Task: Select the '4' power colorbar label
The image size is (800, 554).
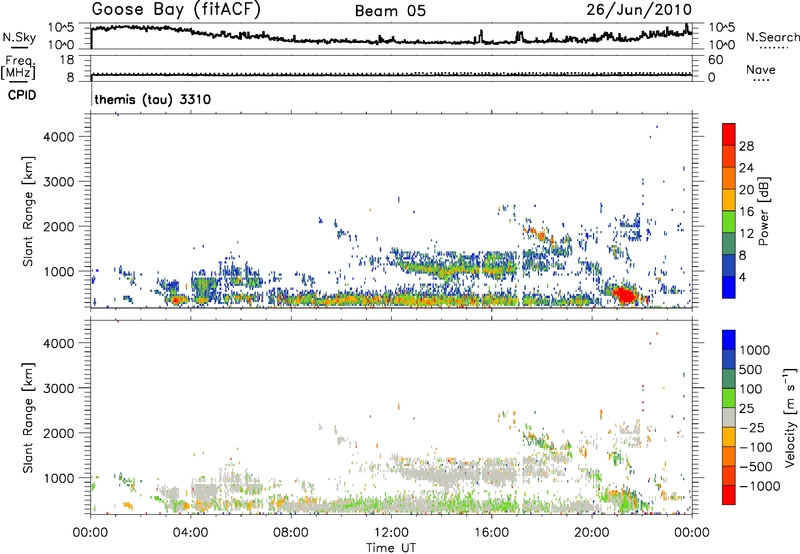Action: point(743,278)
